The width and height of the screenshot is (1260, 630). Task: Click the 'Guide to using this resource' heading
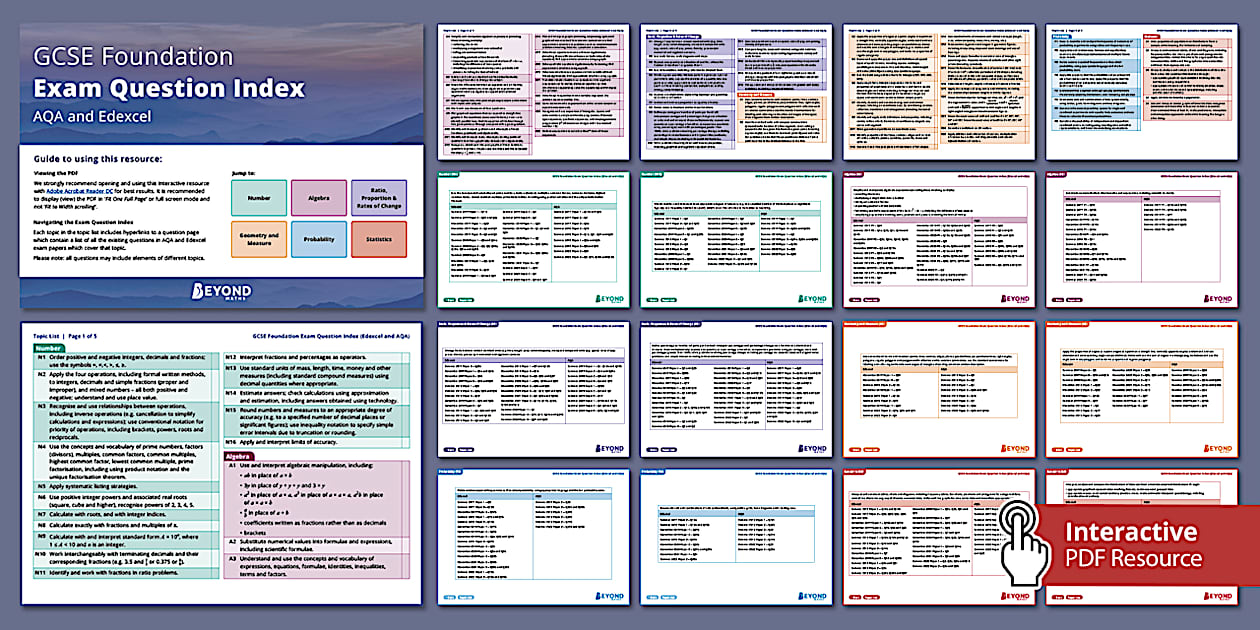coord(98,159)
